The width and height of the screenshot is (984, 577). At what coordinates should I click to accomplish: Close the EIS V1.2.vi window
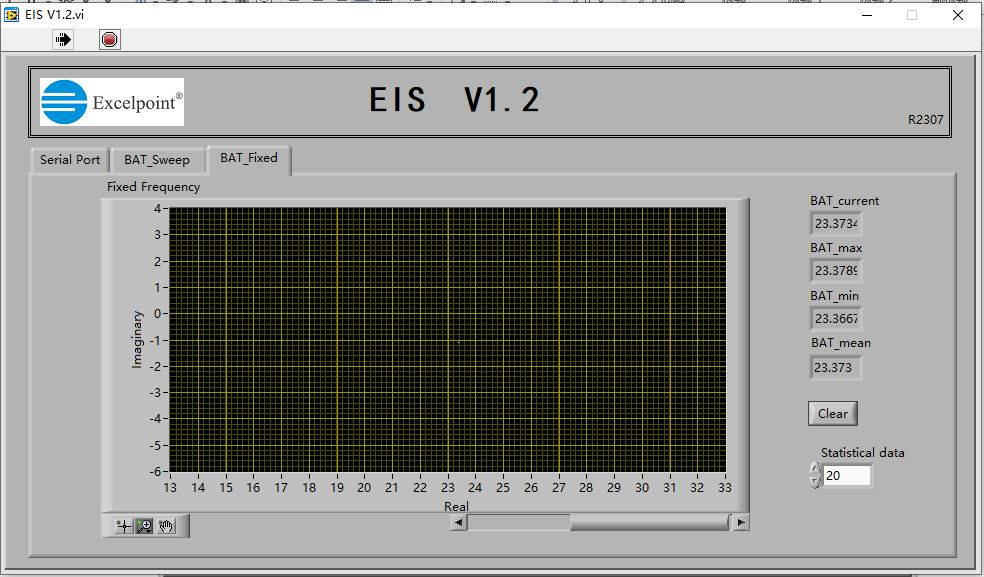coord(958,15)
